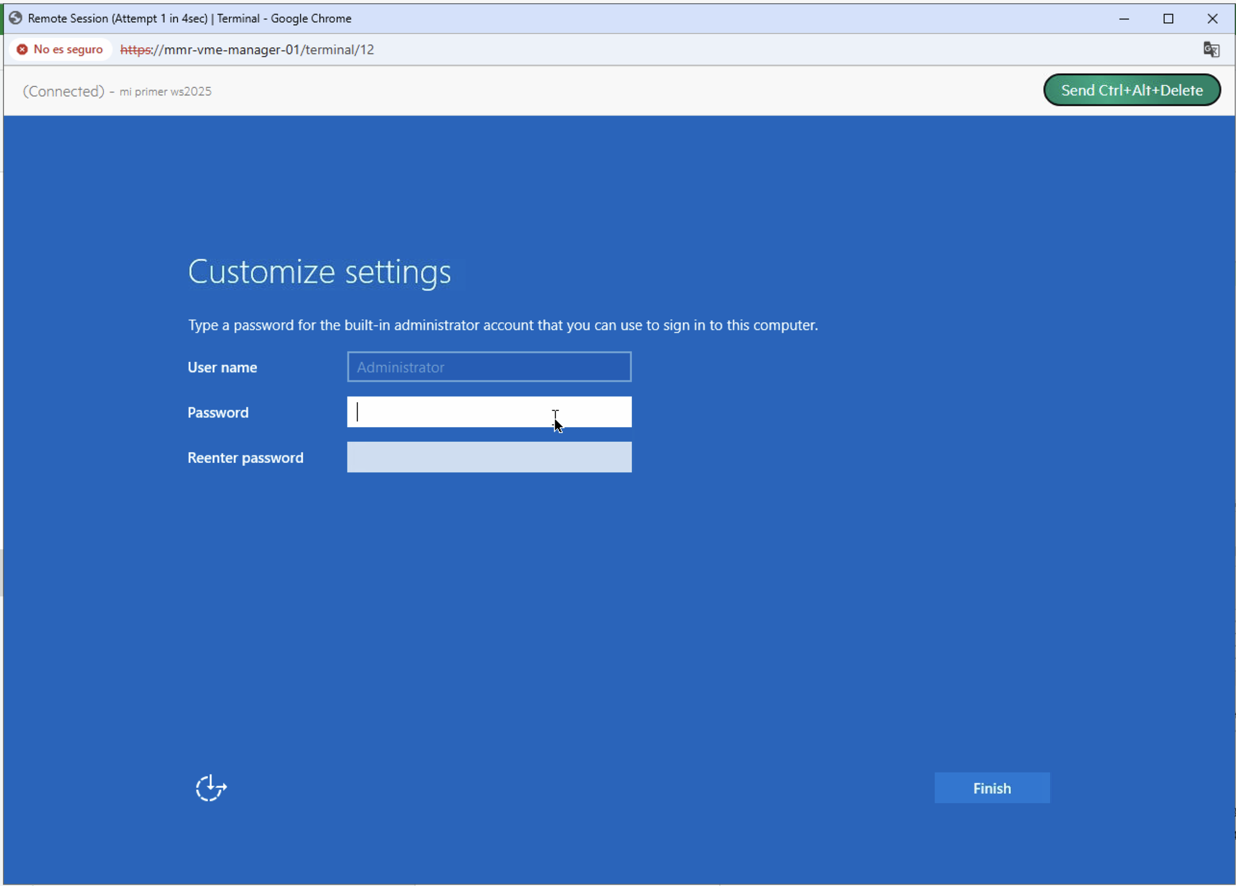Click the struck-through 'https' in the URL
The width and height of the screenshot is (1236, 886).
point(137,48)
